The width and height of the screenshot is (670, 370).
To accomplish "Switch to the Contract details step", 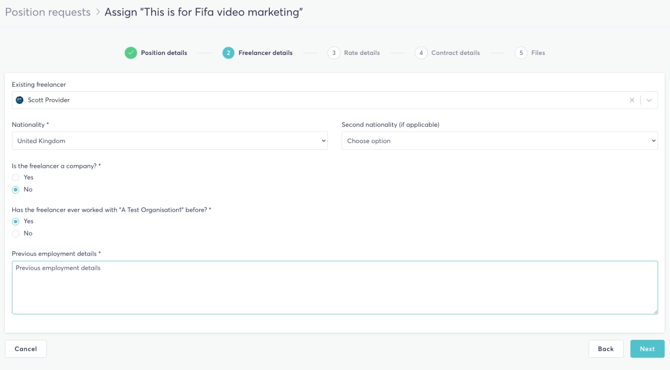I will tap(455, 53).
